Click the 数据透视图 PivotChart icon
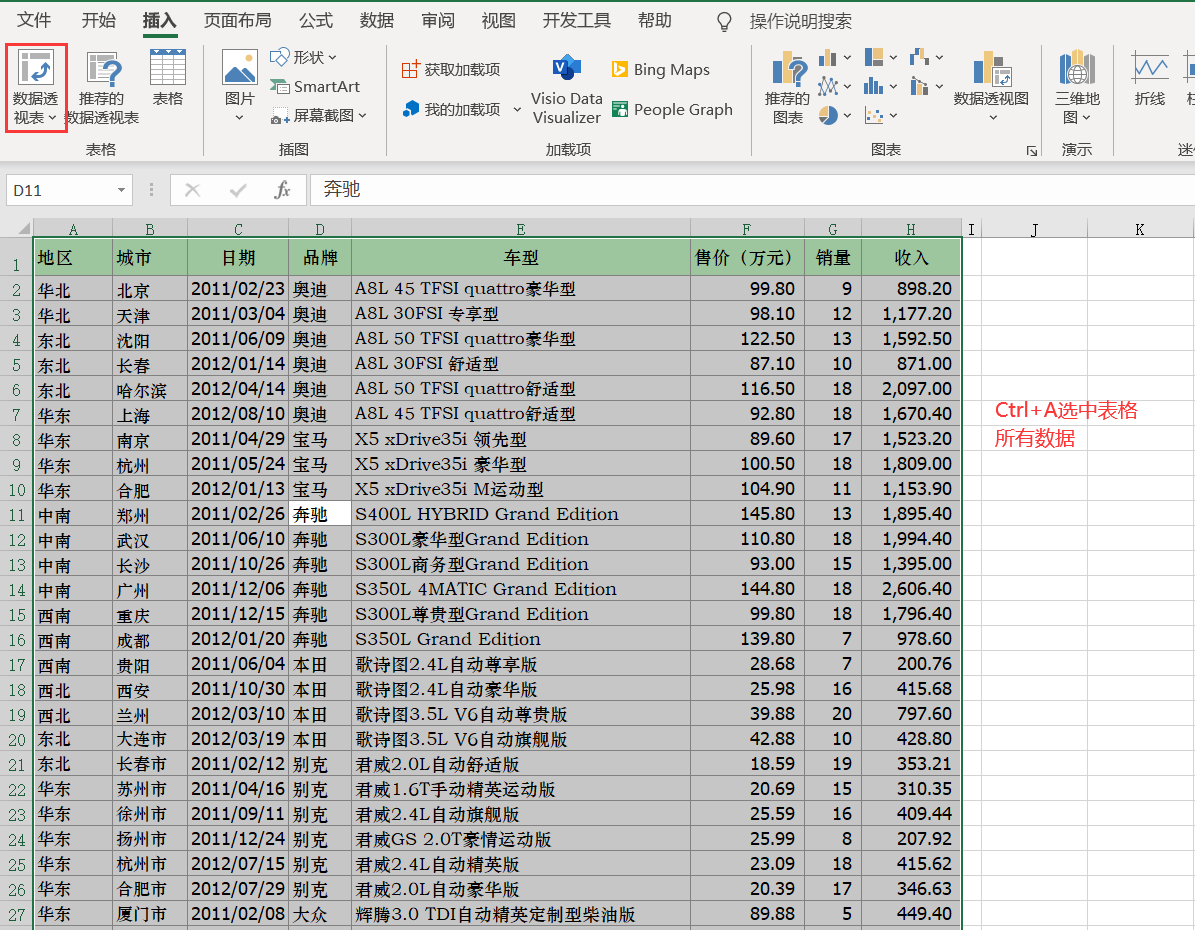The image size is (1195, 930). click(992, 69)
